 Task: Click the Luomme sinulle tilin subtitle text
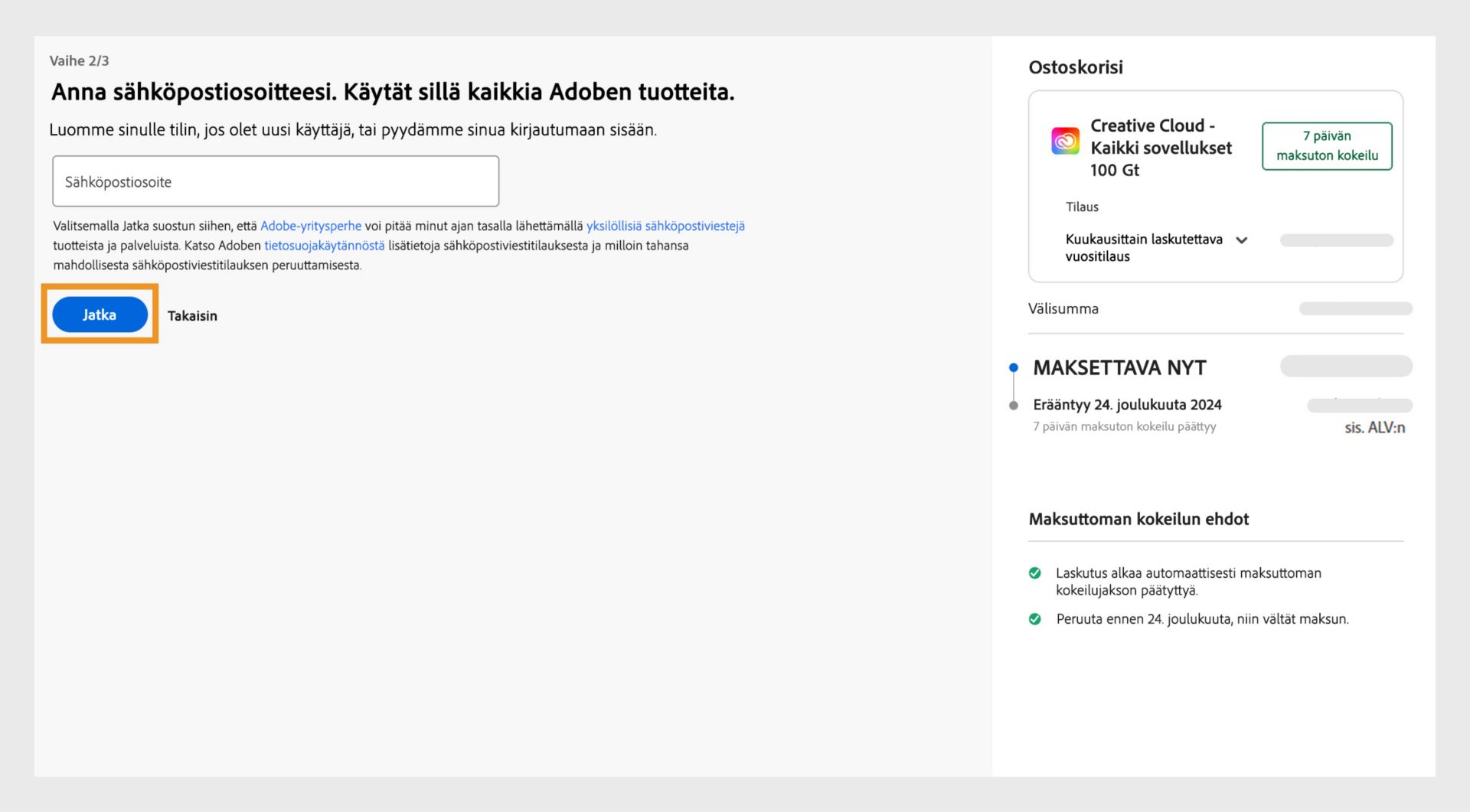353,130
